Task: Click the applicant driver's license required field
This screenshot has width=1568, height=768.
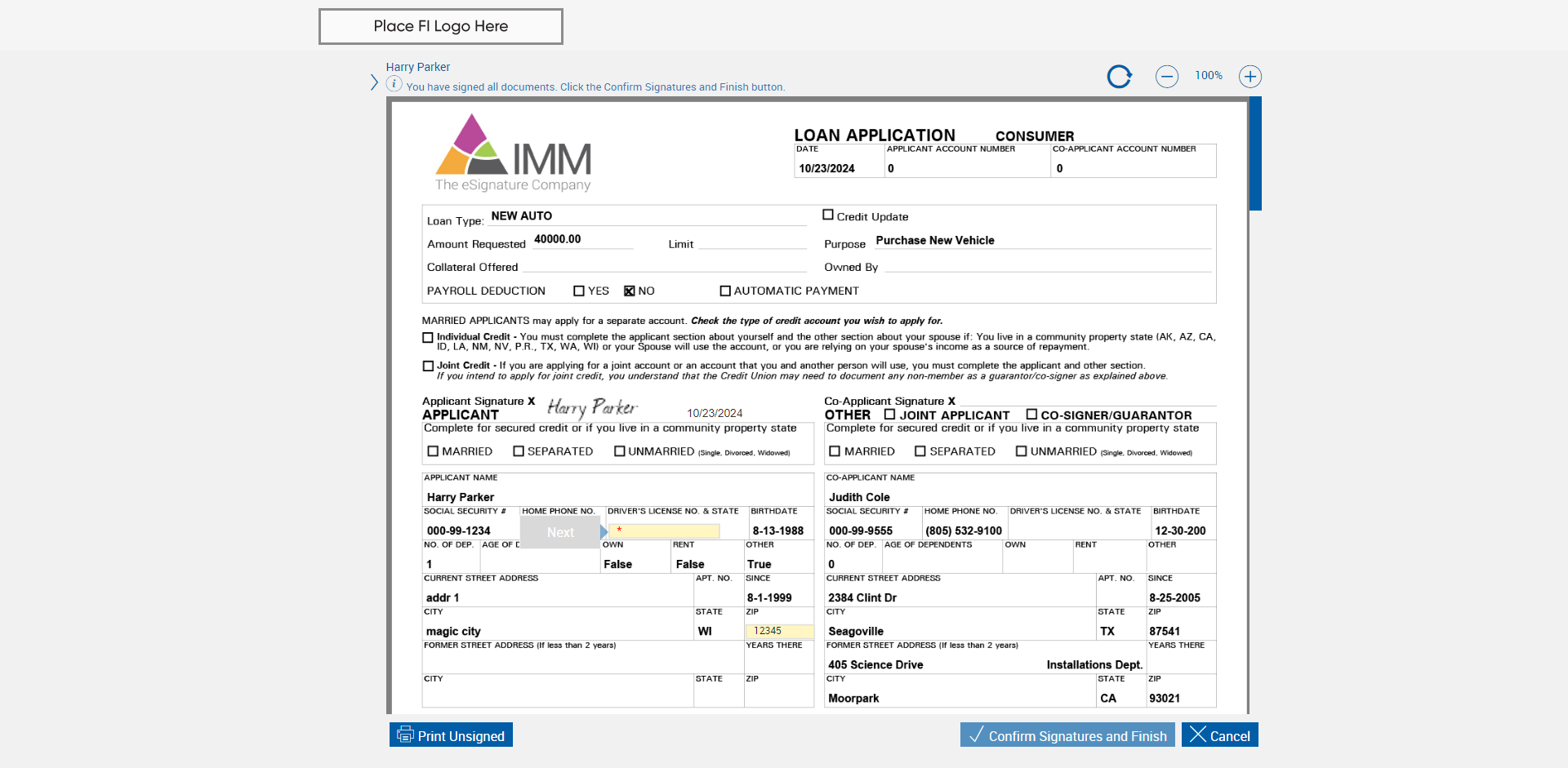Action: pyautogui.click(x=664, y=531)
